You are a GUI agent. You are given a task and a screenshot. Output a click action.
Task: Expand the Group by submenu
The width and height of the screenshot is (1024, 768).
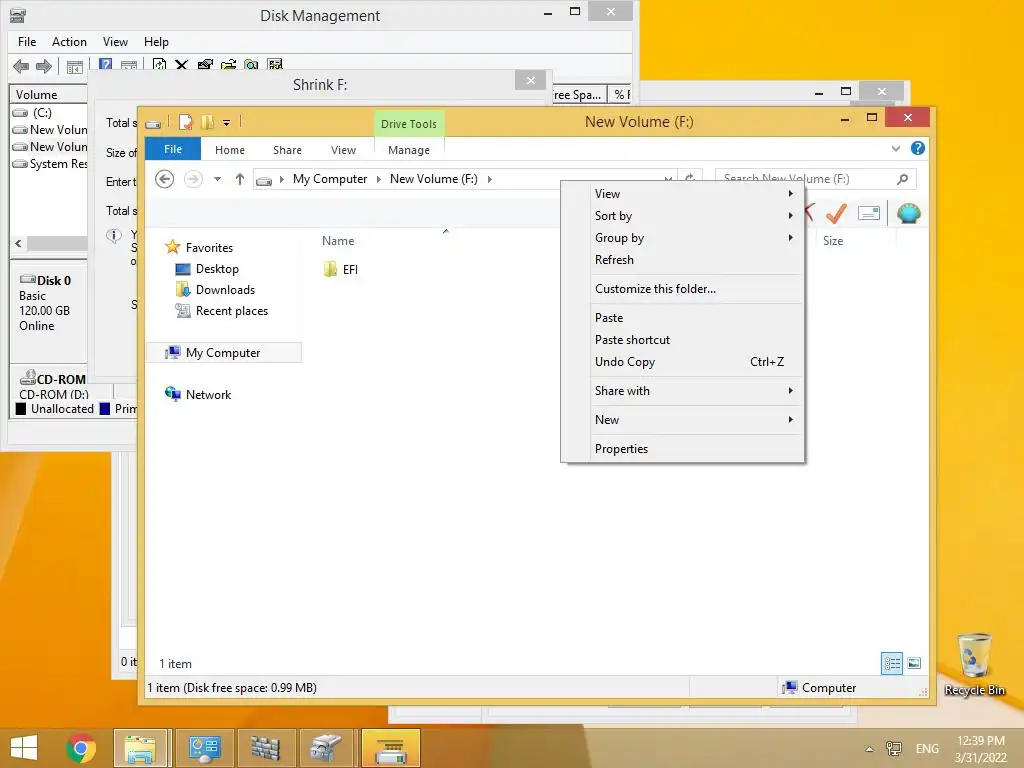[x=790, y=238]
